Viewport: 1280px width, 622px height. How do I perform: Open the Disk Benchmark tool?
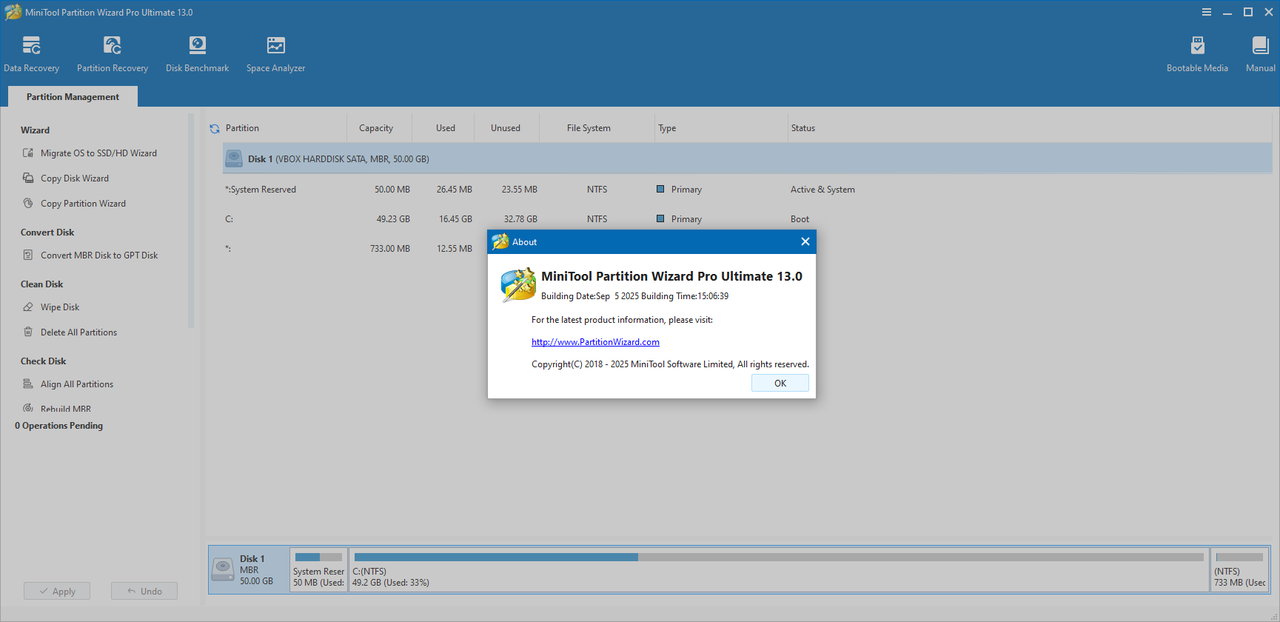coord(197,54)
